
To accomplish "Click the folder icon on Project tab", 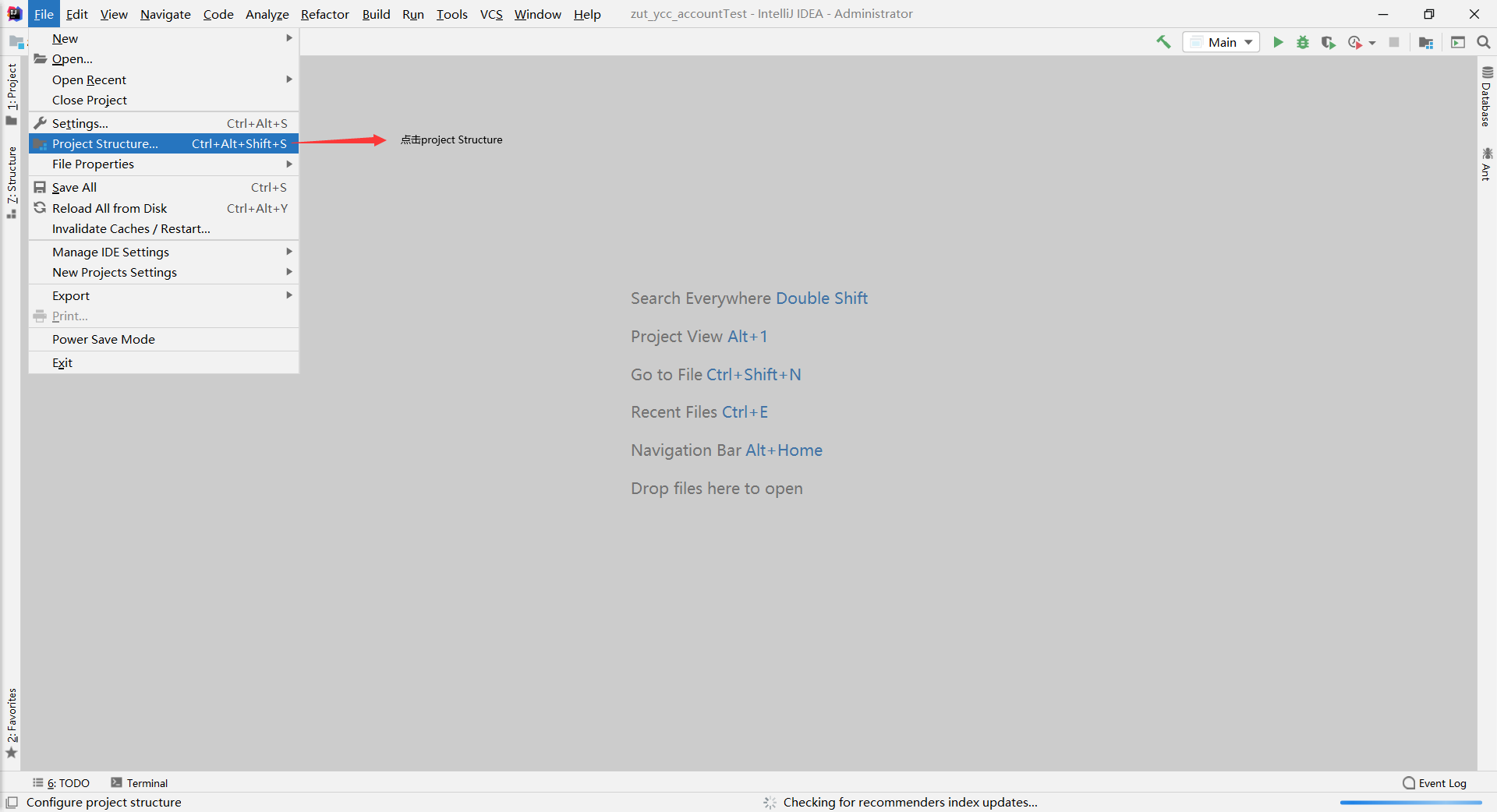I will pyautogui.click(x=11, y=120).
